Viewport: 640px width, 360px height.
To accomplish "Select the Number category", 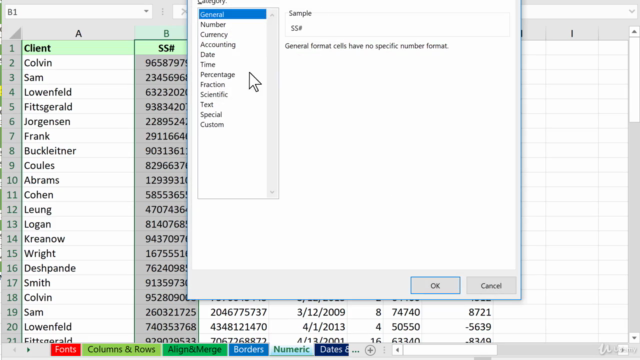I will (x=213, y=24).
